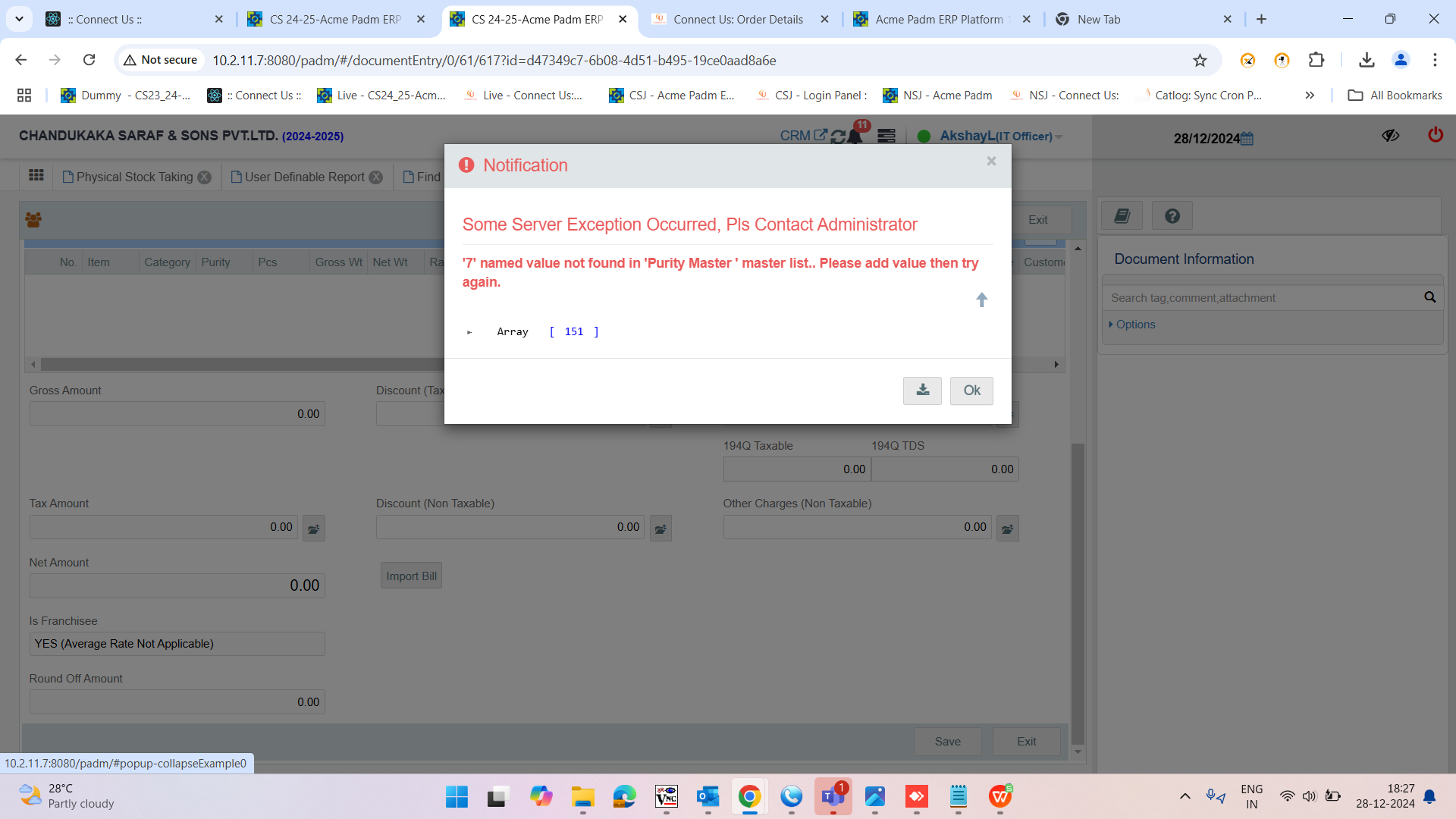
Task: Download the error log from the notification
Action: tap(922, 391)
